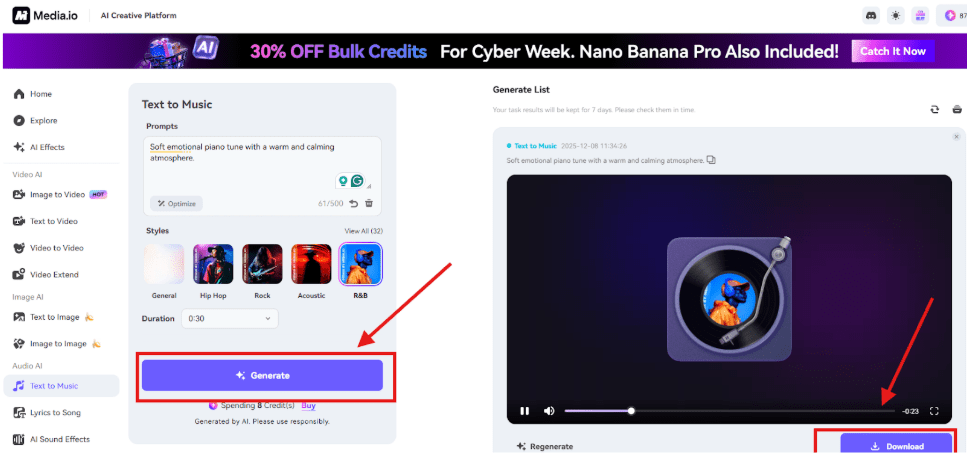Pause the music playback

click(524, 411)
